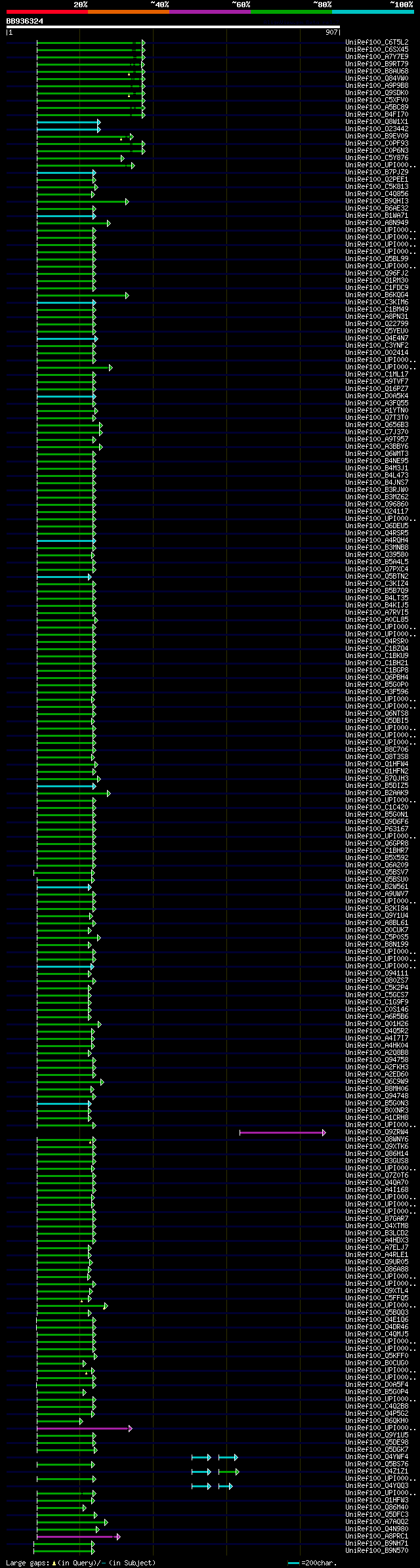The image size is (420, 1568).
Task: Open hit UniRef100_C0PF93
Action: pos(377,143)
